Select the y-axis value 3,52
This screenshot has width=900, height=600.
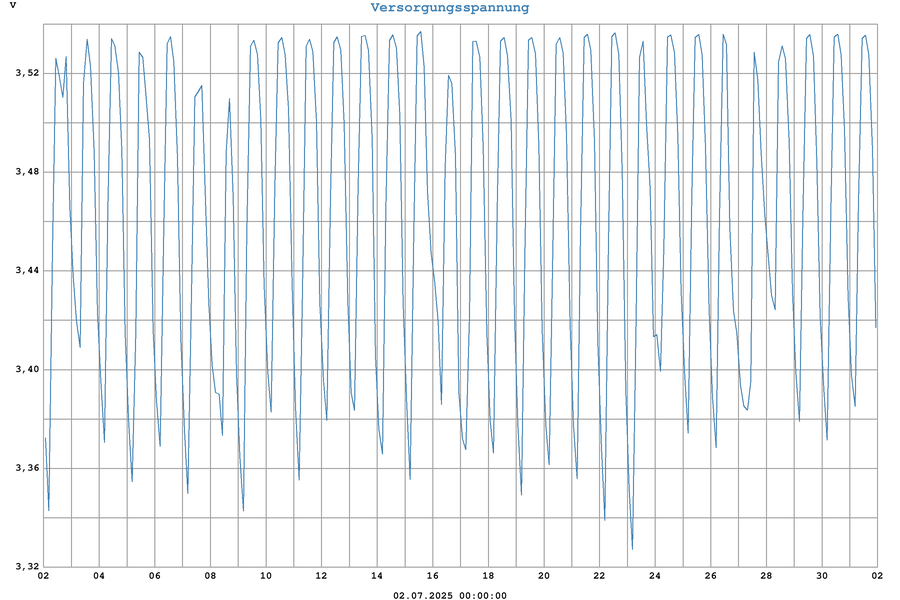click(x=27, y=73)
